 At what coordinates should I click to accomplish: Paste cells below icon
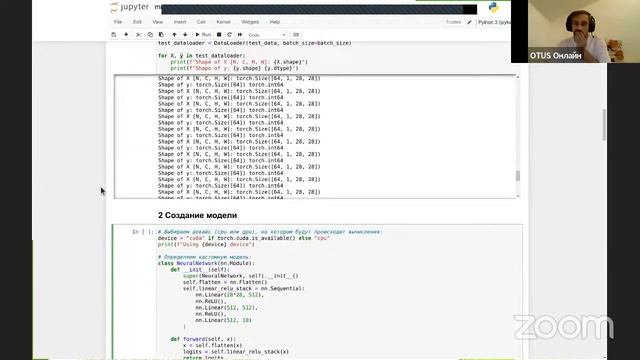point(161,35)
